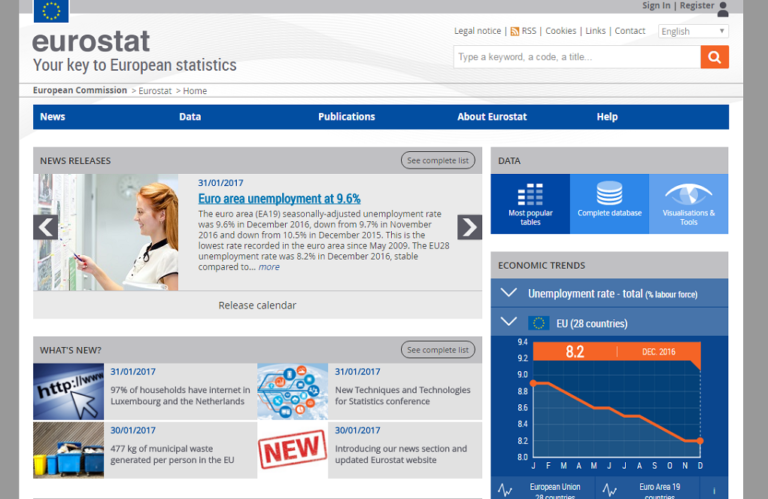Open Complete database tile
The image size is (768, 499).
pos(609,204)
